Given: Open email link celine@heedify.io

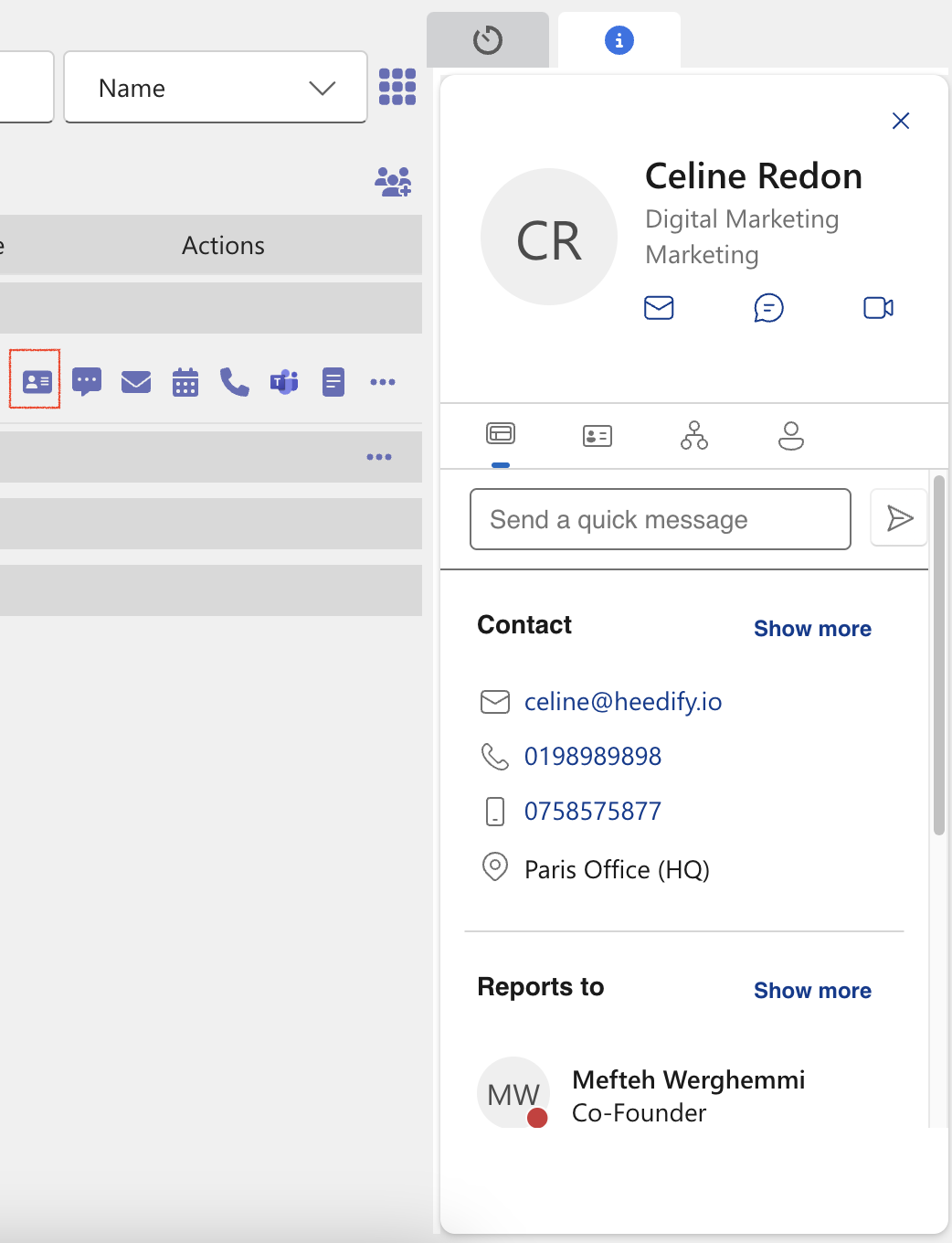Looking at the screenshot, I should [x=623, y=702].
